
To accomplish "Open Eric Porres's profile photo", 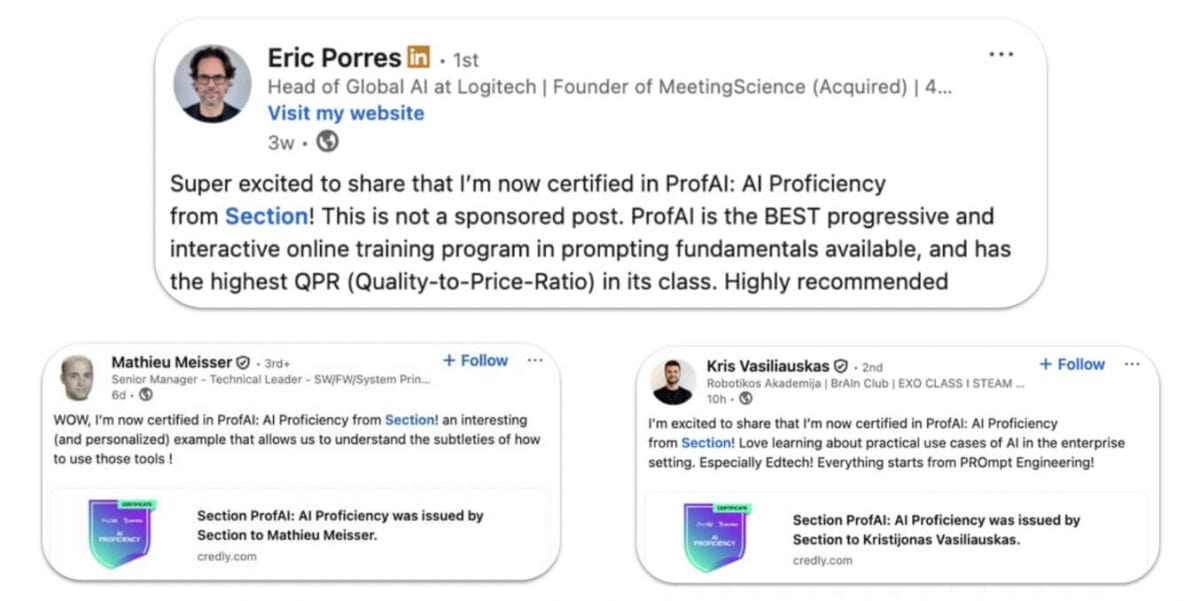I will click(211, 83).
